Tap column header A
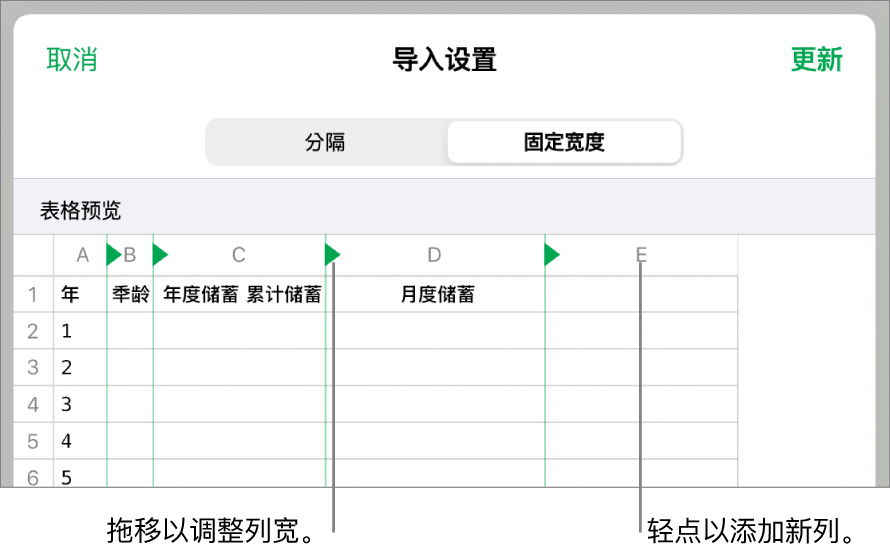Viewport: 891px width, 556px height. pos(82,255)
